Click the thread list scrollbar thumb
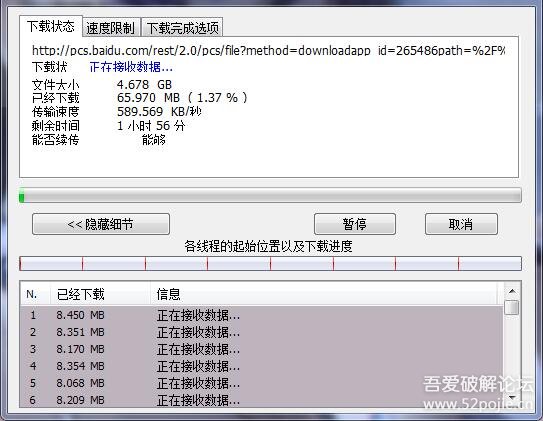 [511, 307]
